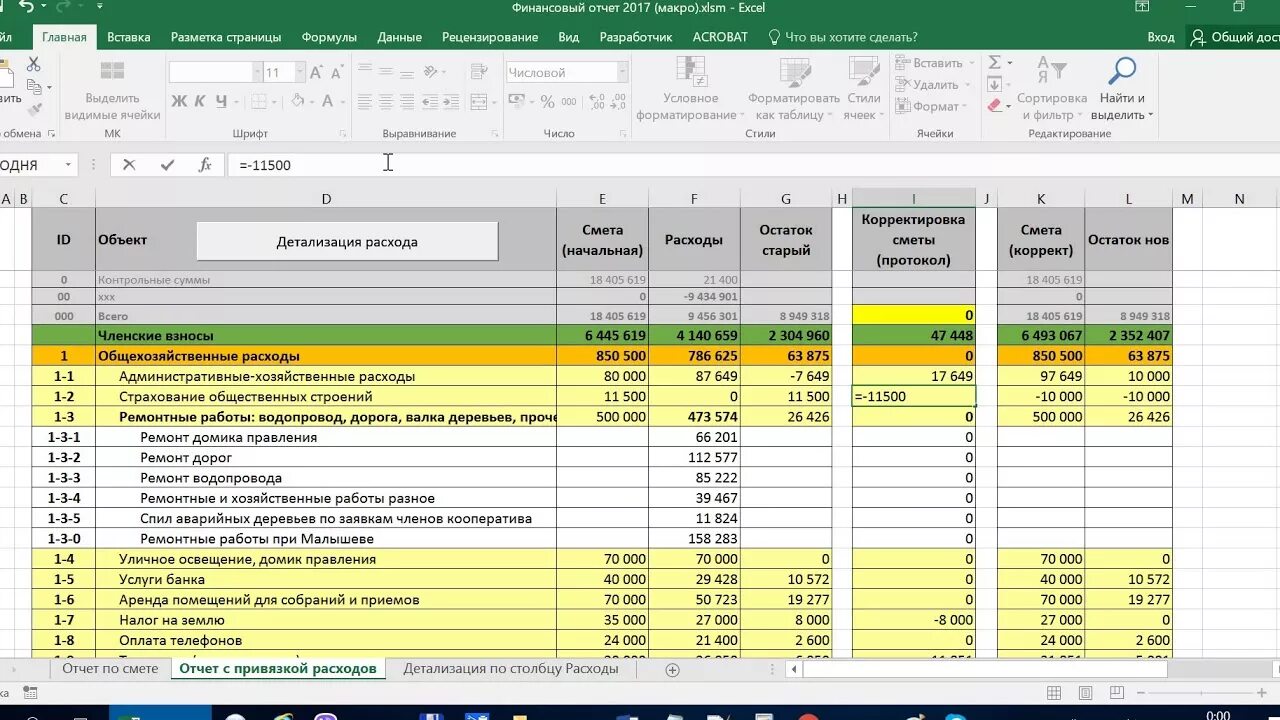The height and width of the screenshot is (720, 1280).
Task: Open the borders dropdown arrow
Action: tap(273, 102)
